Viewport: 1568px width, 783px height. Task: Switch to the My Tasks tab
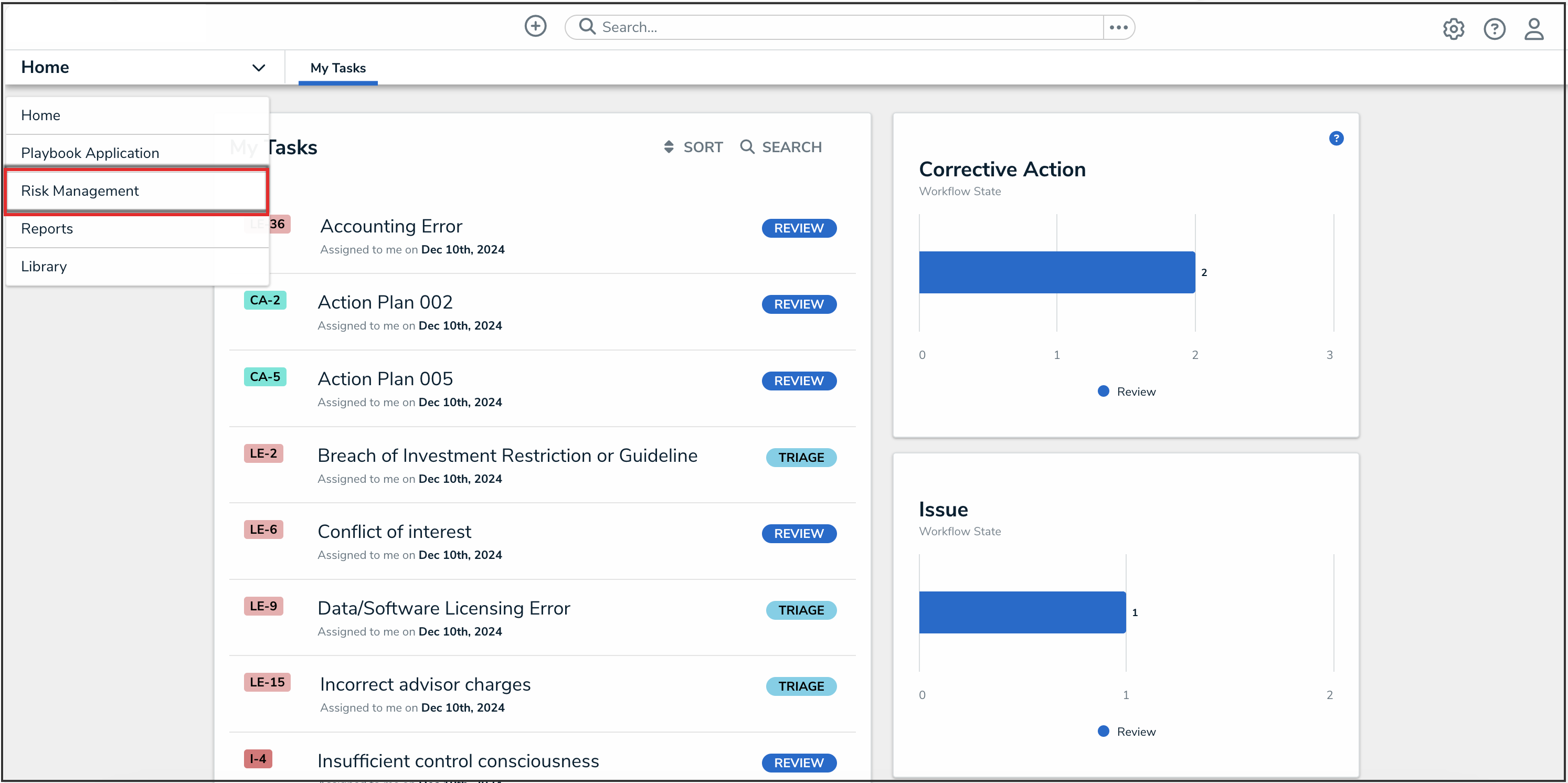click(338, 68)
